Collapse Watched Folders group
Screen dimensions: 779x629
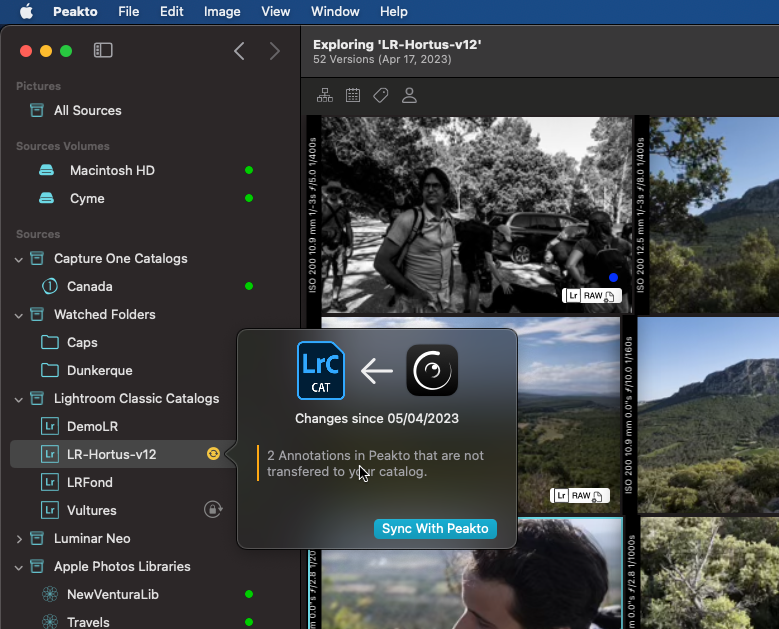19,315
